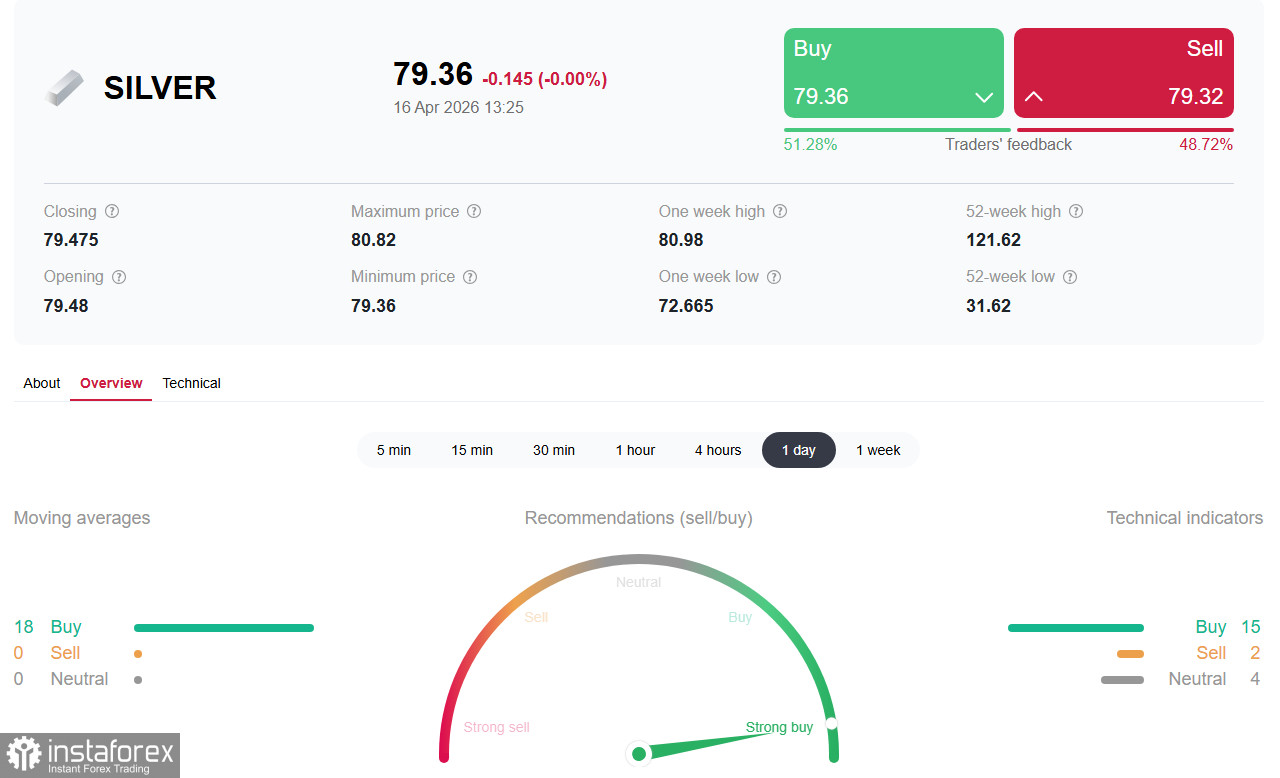Open the Opening help question-mark icon
The height and width of the screenshot is (778, 1280).
tap(119, 277)
